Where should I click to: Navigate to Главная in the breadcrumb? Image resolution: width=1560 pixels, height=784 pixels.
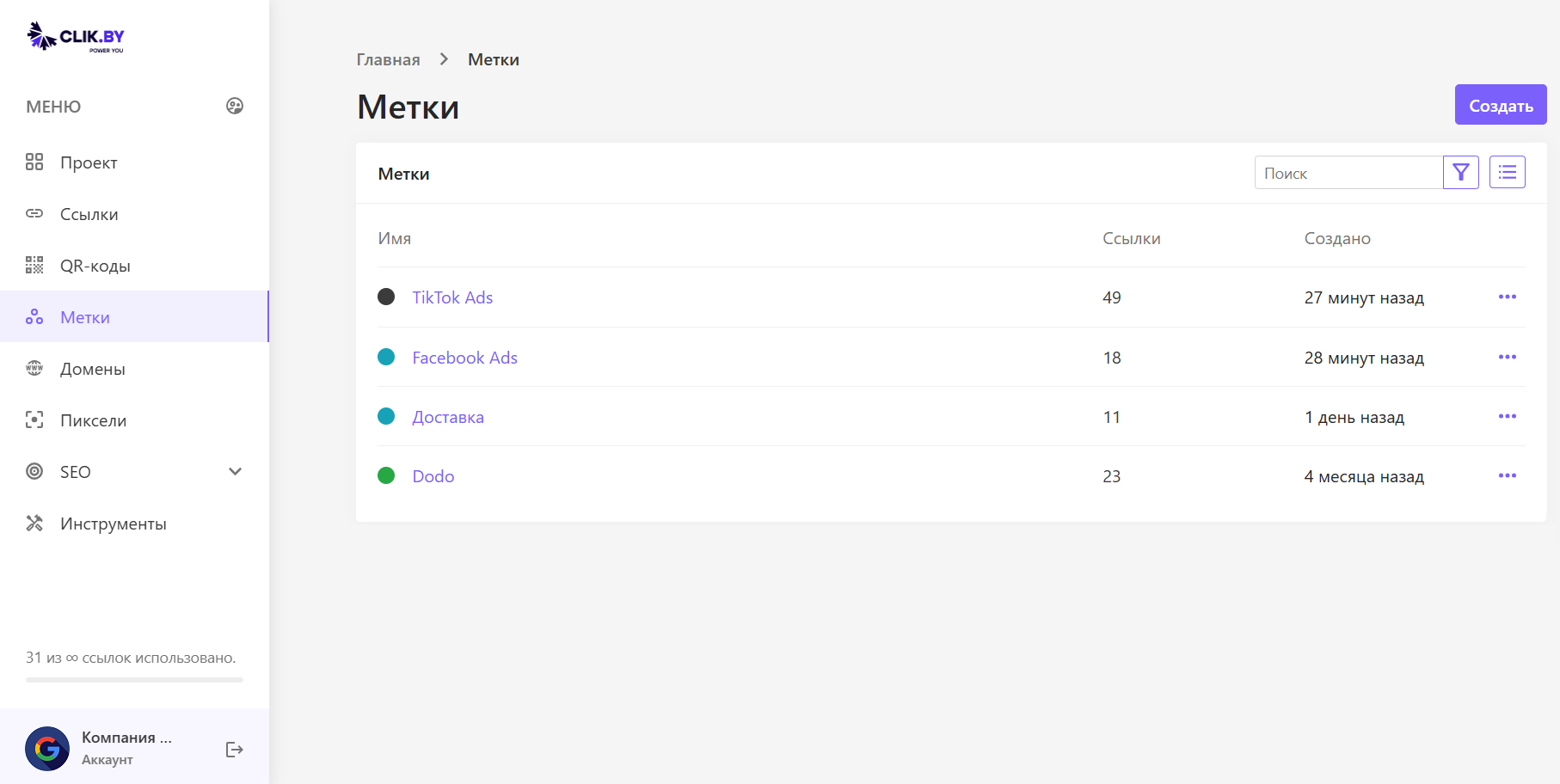[388, 59]
